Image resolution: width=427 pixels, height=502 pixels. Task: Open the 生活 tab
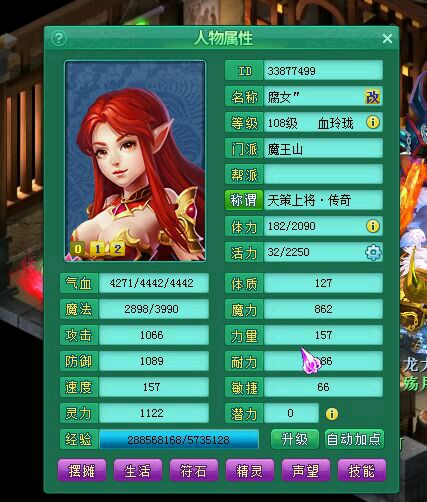(x=138, y=470)
